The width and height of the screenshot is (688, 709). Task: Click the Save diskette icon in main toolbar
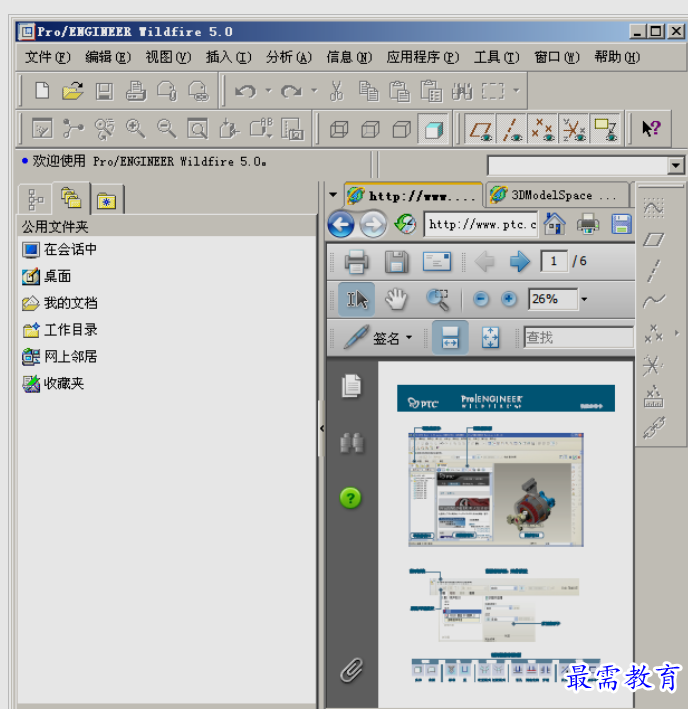pos(104,91)
